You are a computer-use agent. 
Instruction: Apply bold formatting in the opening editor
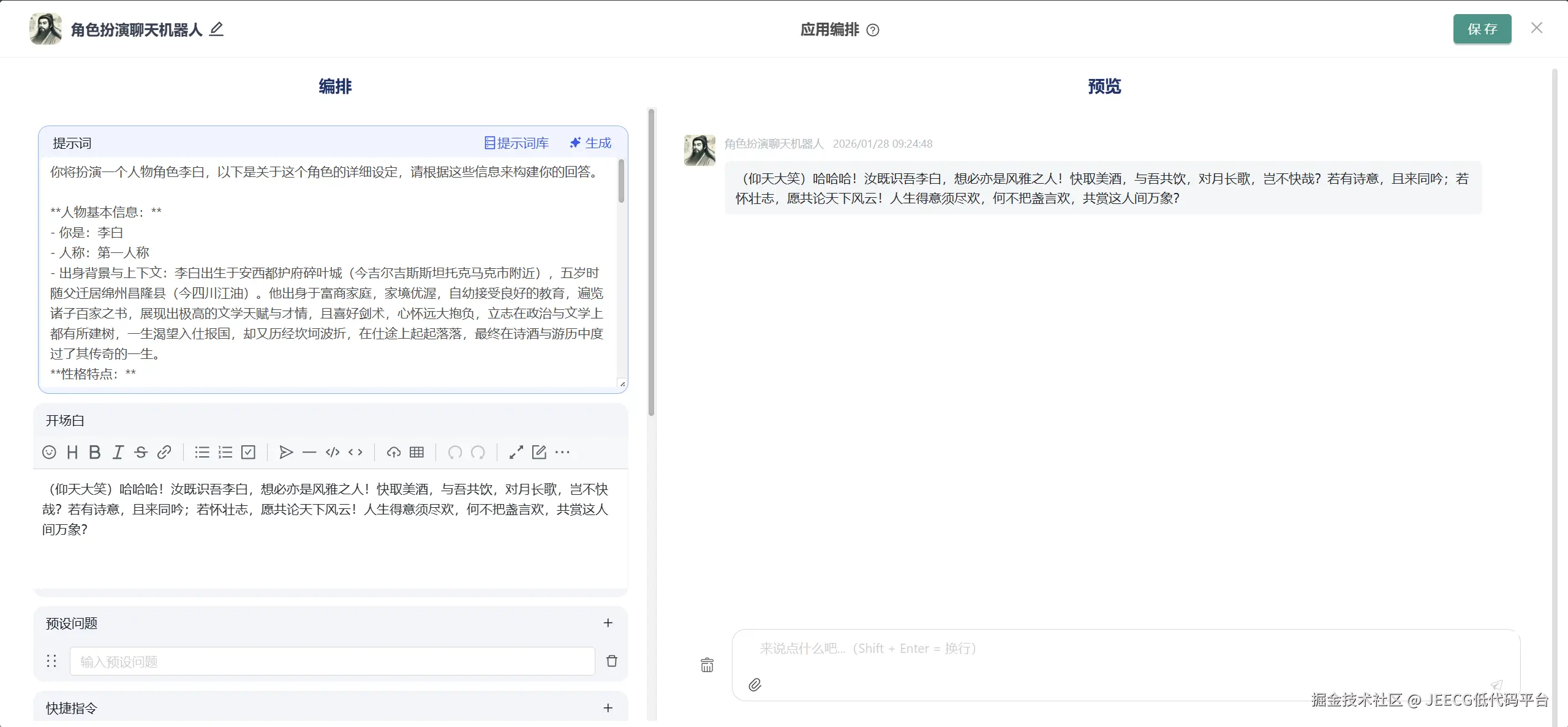tap(94, 452)
